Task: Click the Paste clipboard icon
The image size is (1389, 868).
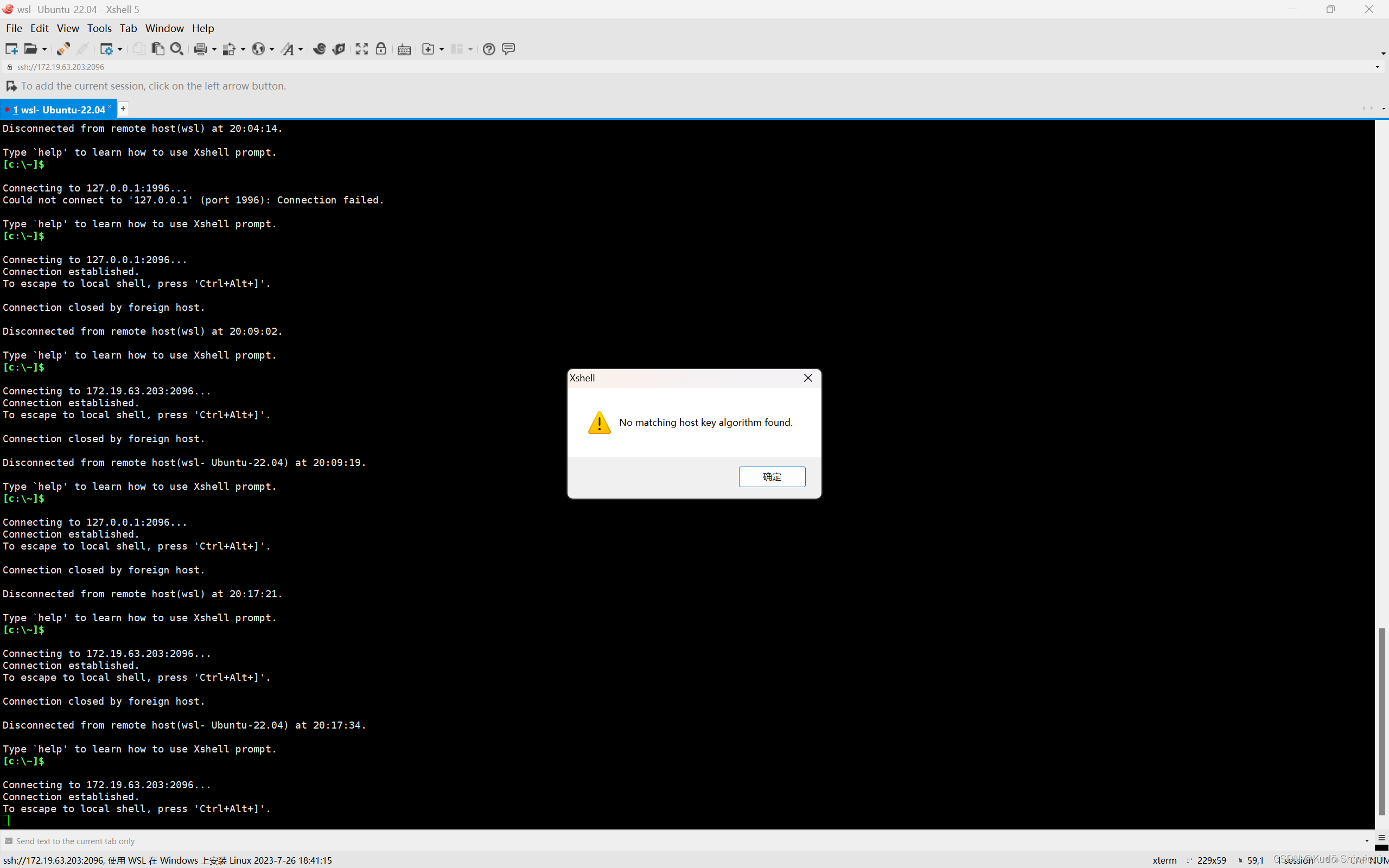Action: (x=158, y=49)
